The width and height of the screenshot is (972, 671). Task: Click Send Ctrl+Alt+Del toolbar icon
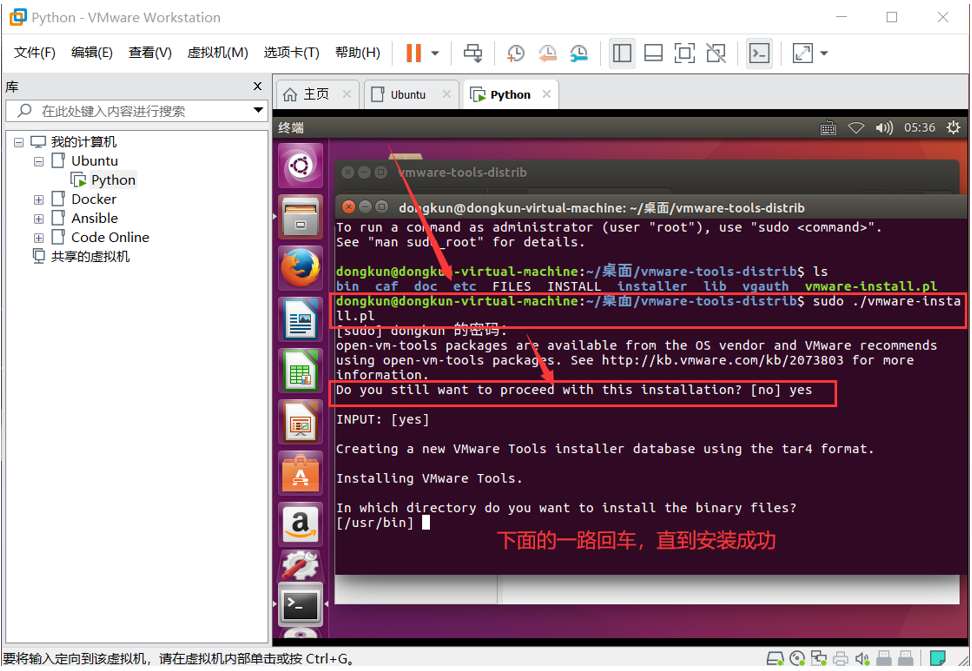coord(473,53)
